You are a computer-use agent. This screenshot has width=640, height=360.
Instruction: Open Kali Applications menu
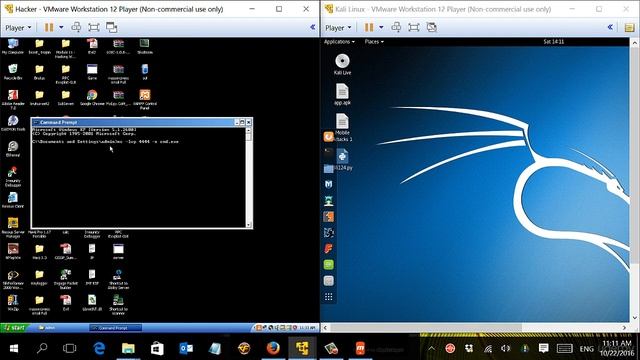click(x=339, y=42)
